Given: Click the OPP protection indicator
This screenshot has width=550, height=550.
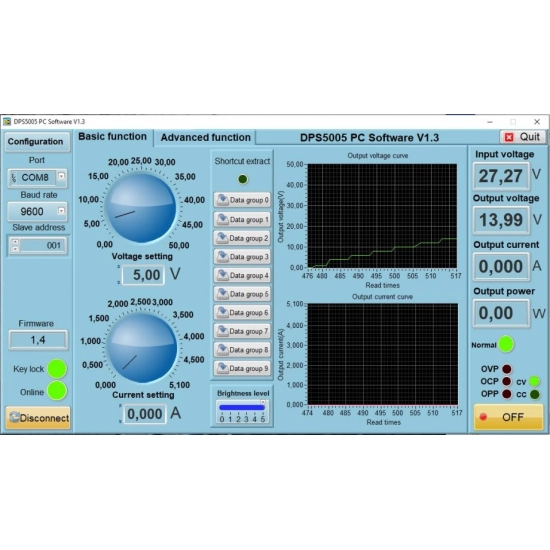Looking at the screenshot, I should (x=507, y=394).
